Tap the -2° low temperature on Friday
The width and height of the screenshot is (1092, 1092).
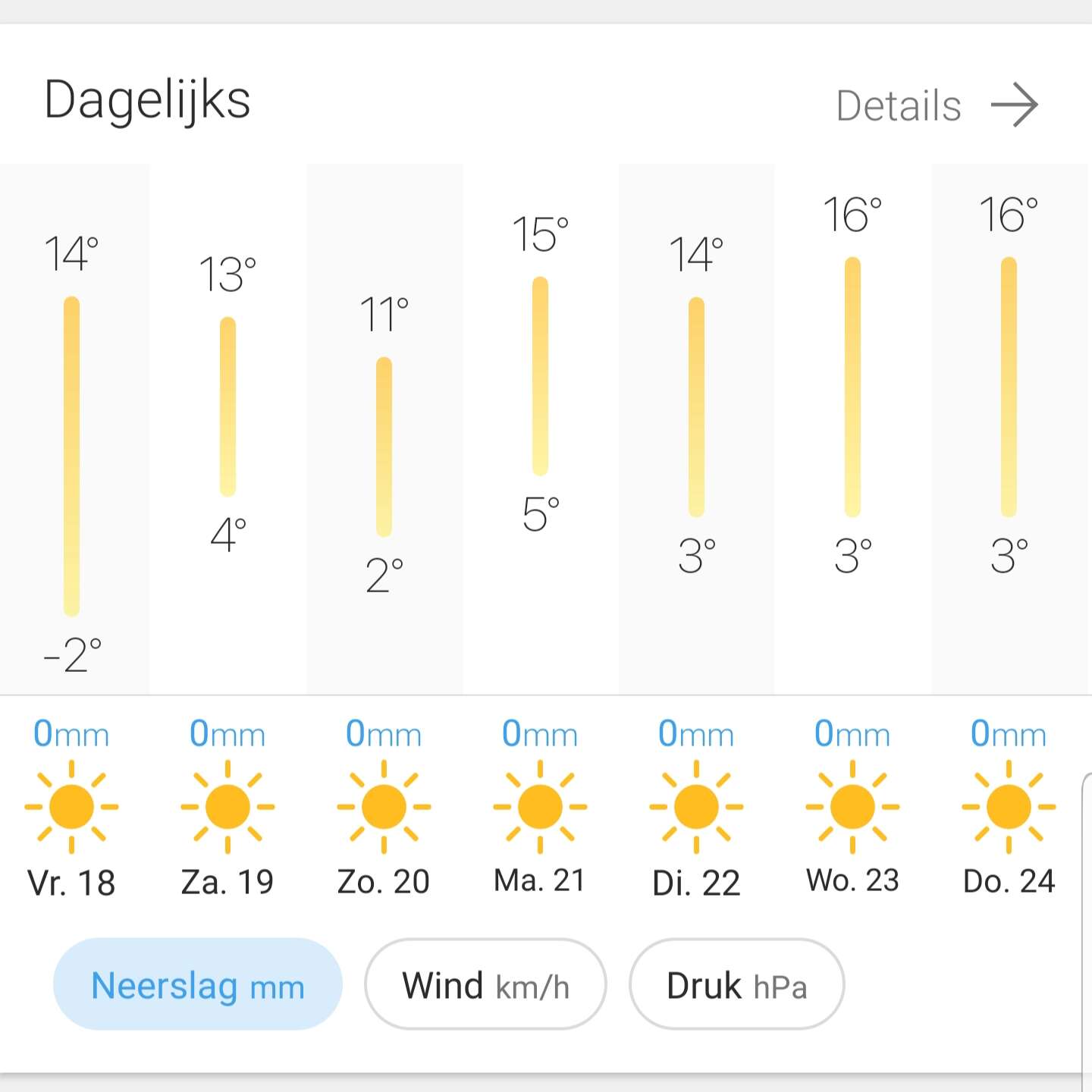point(72,654)
